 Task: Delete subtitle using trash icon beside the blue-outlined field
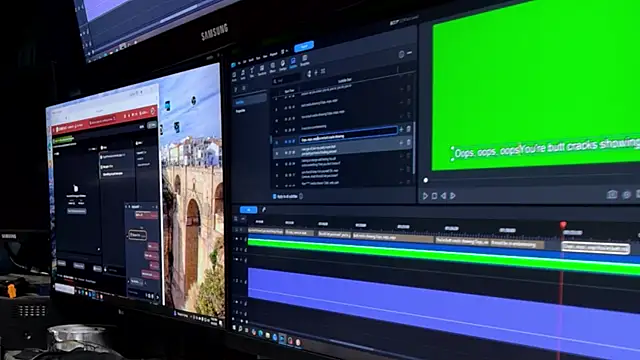[x=409, y=129]
